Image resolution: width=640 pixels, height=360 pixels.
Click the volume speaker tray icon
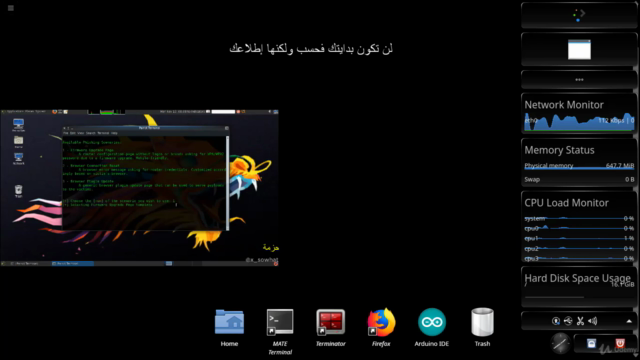point(593,321)
